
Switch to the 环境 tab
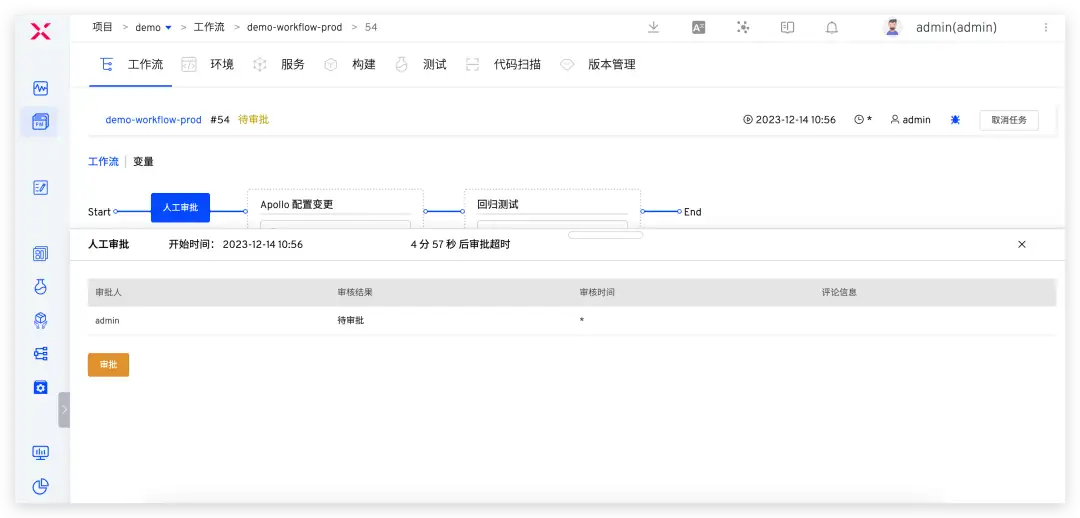point(207,65)
